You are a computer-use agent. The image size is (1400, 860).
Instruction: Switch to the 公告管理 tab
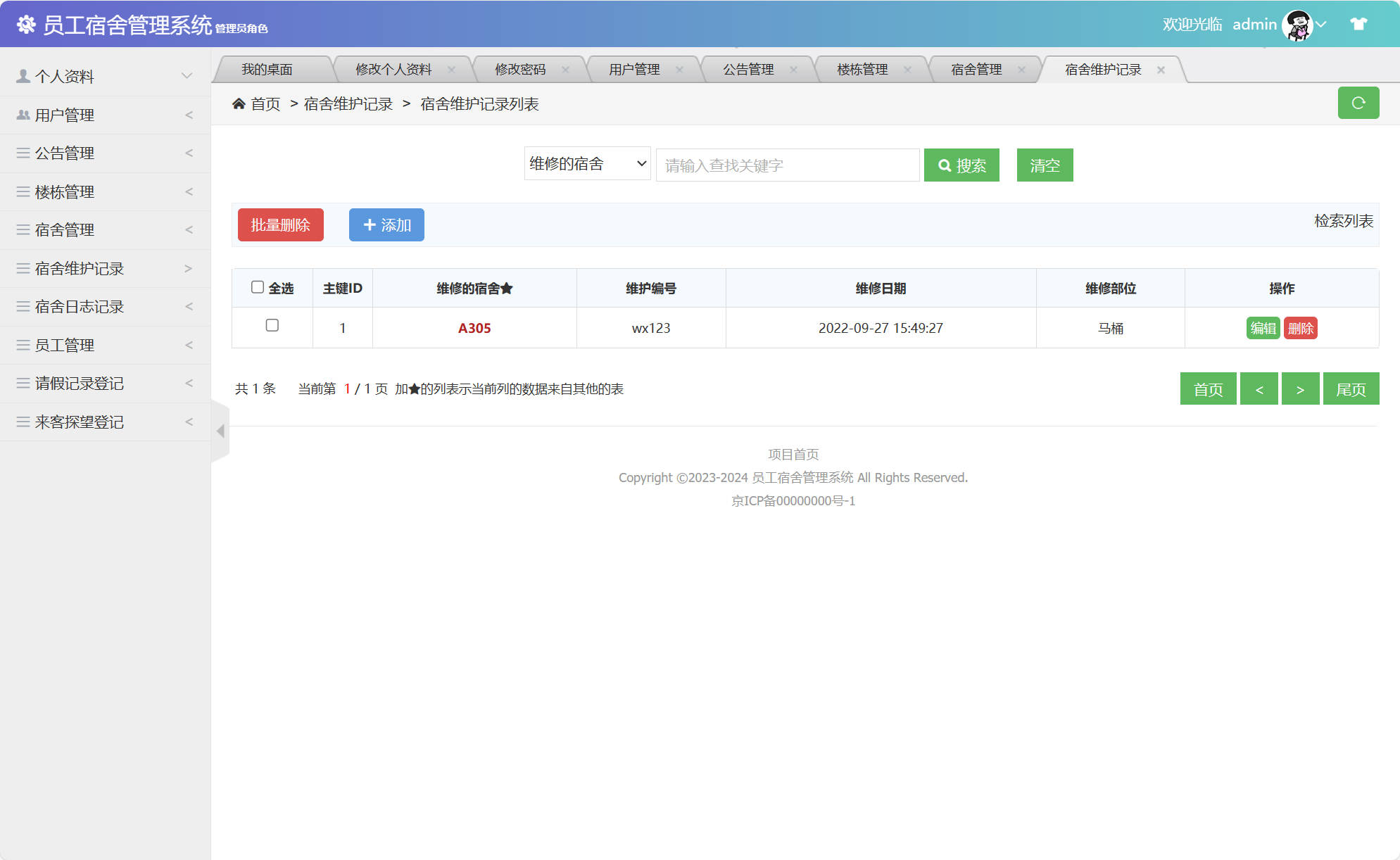pos(748,69)
